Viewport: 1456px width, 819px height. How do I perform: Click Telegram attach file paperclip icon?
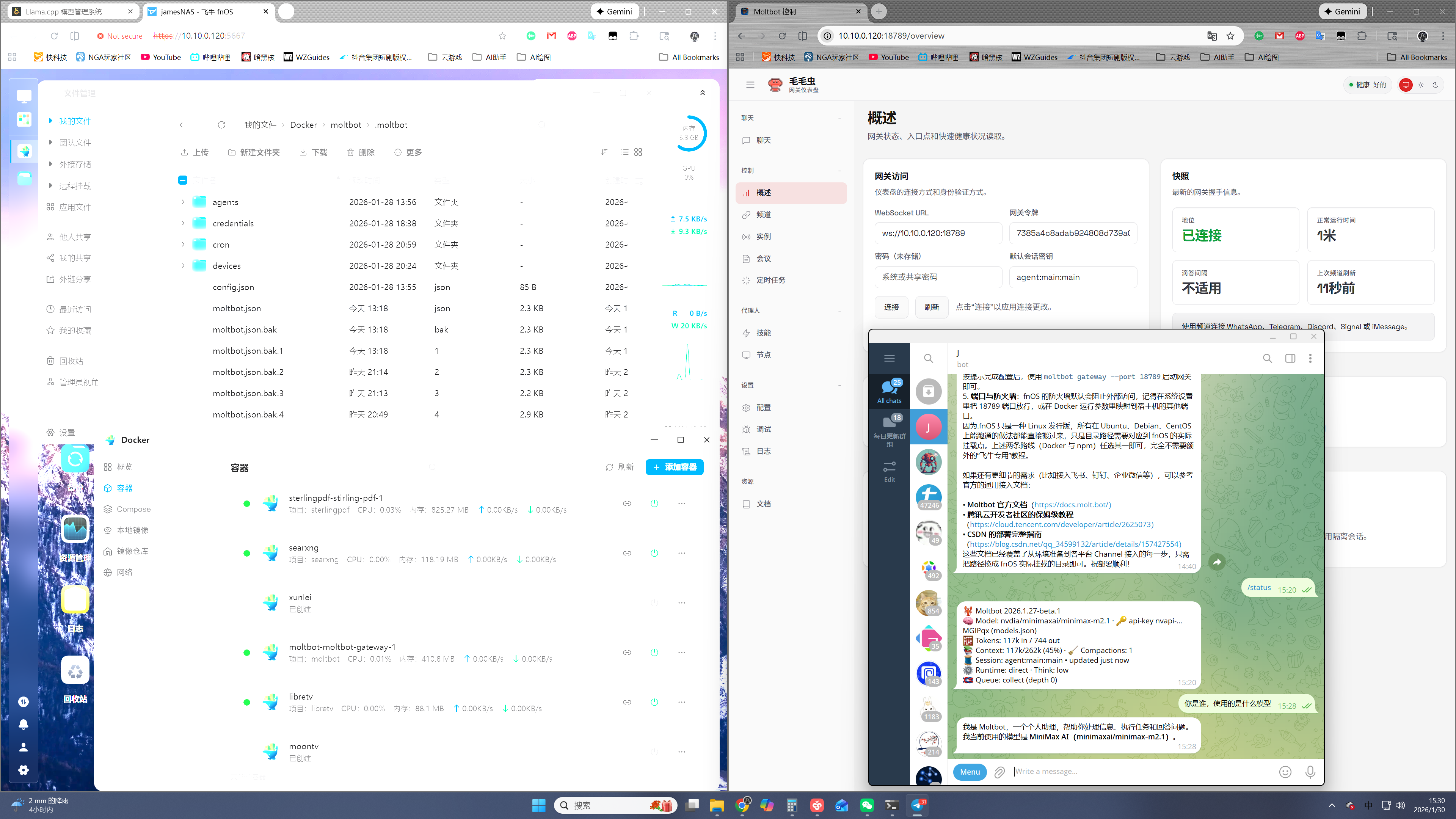pyautogui.click(x=999, y=772)
